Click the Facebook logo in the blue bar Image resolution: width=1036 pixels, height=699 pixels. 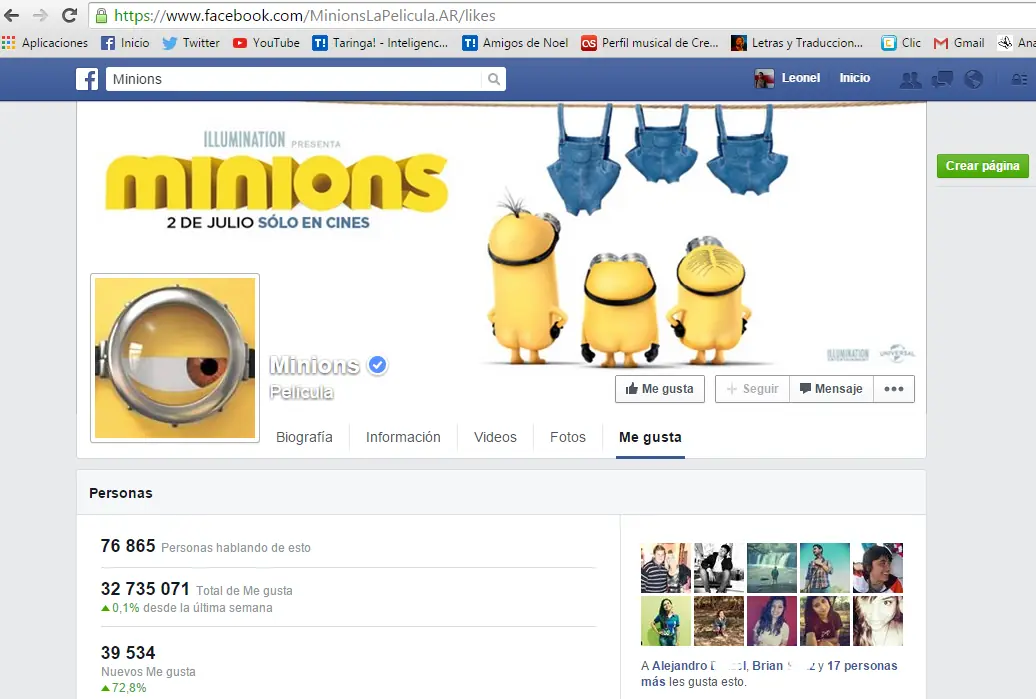tap(87, 79)
